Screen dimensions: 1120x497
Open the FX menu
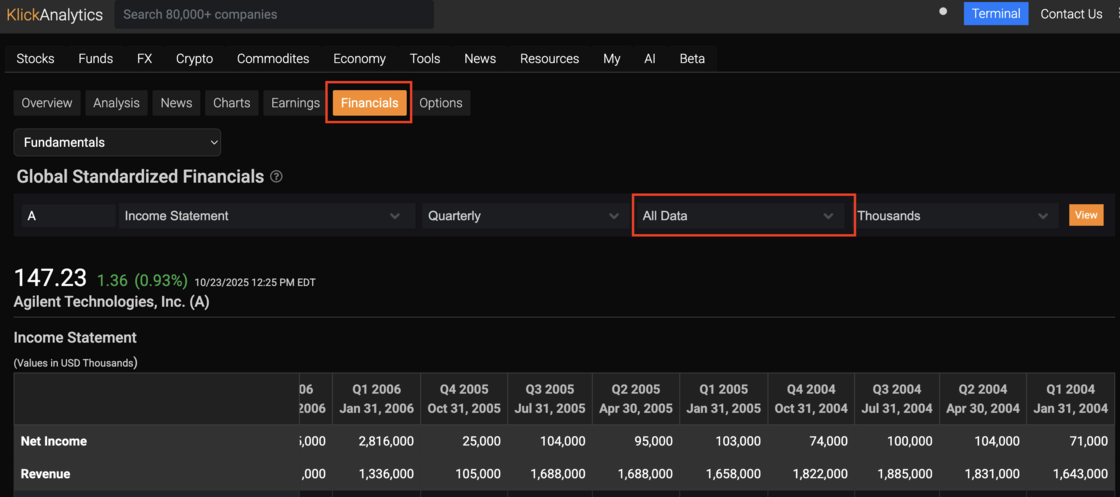tap(144, 59)
